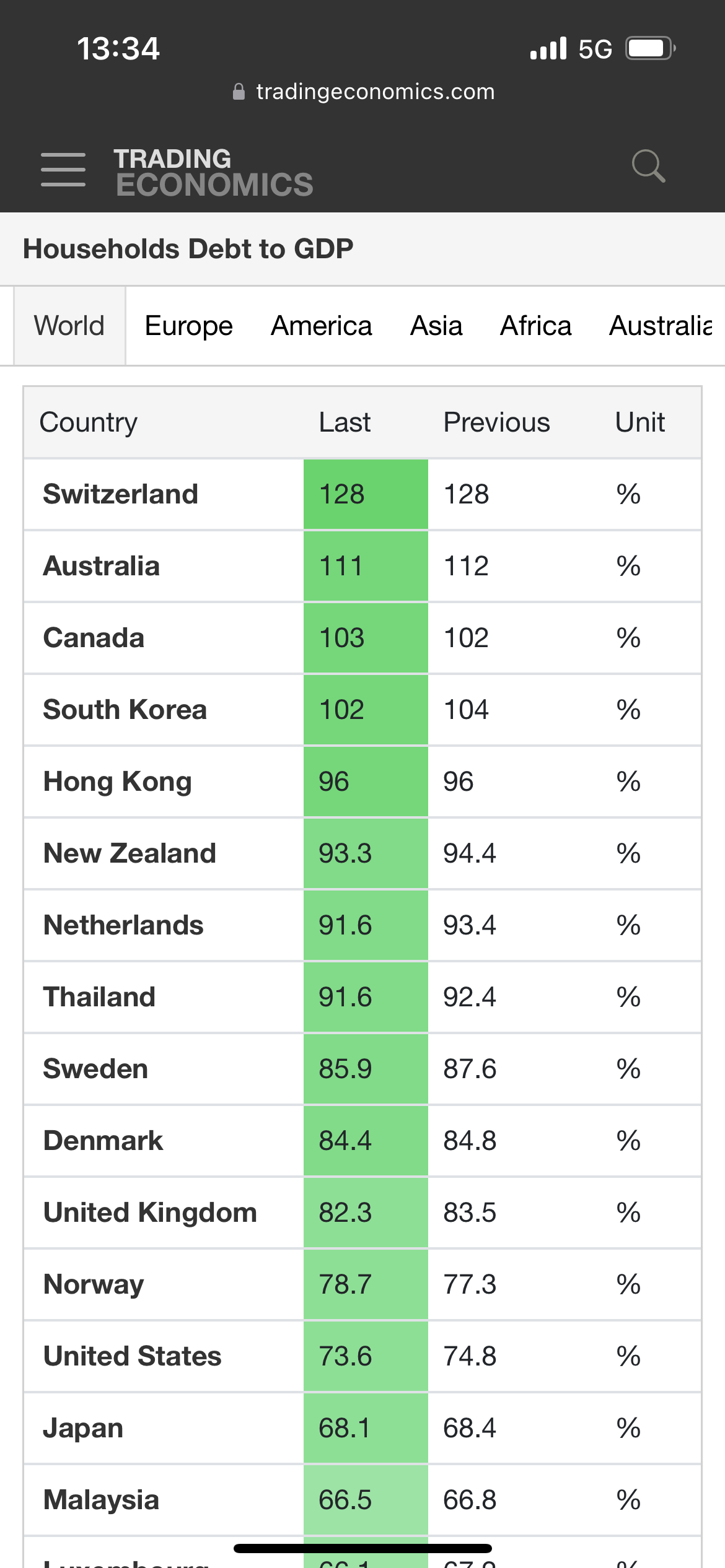The height and width of the screenshot is (1568, 725).
Task: Open the Africa tab
Action: (x=536, y=326)
